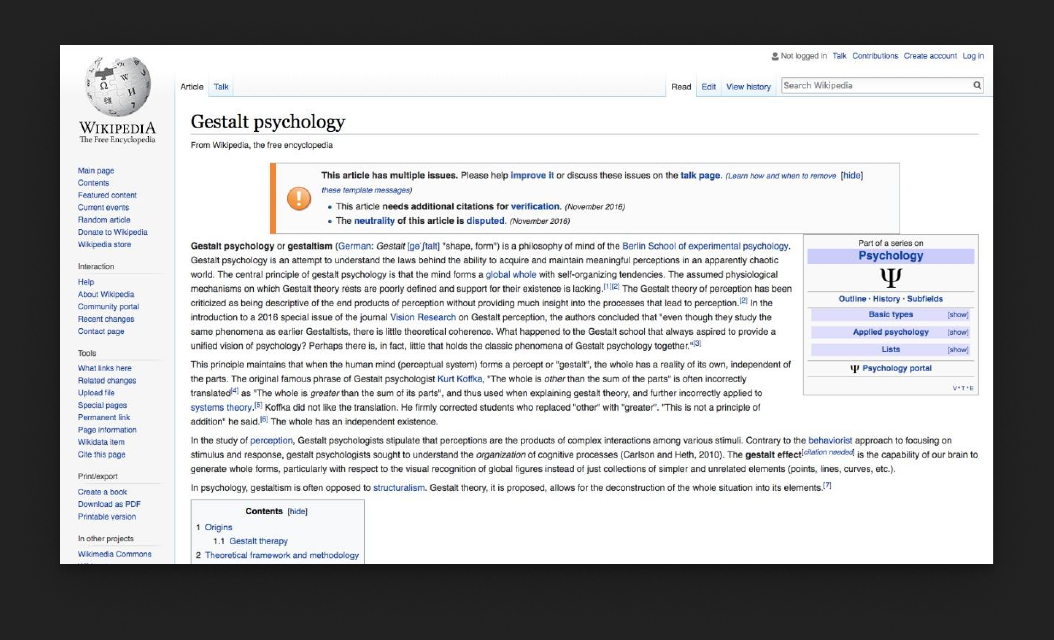Open the Article tab
The height and width of the screenshot is (640, 1054).
point(192,87)
